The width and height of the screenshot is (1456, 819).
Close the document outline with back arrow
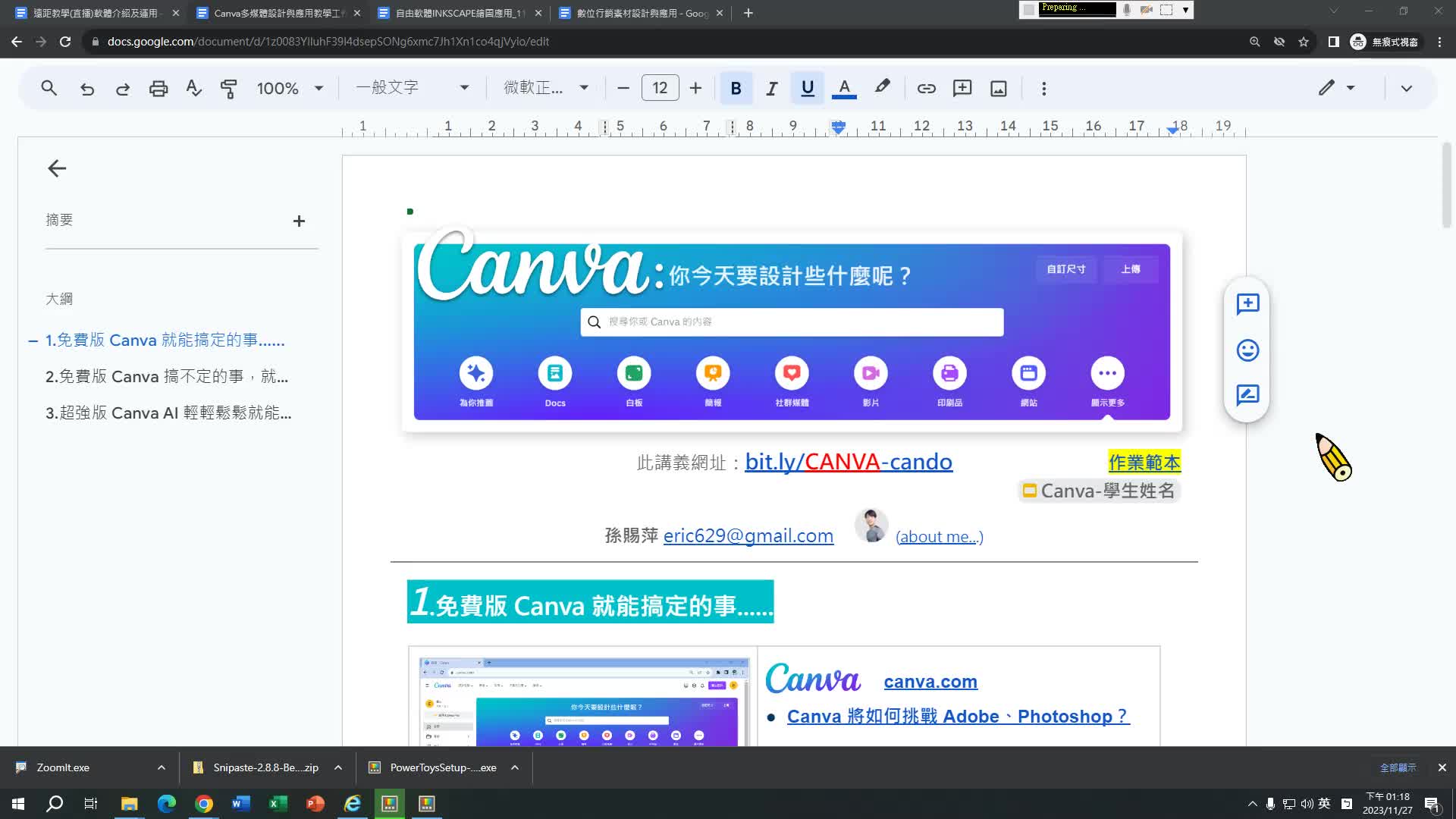[57, 168]
